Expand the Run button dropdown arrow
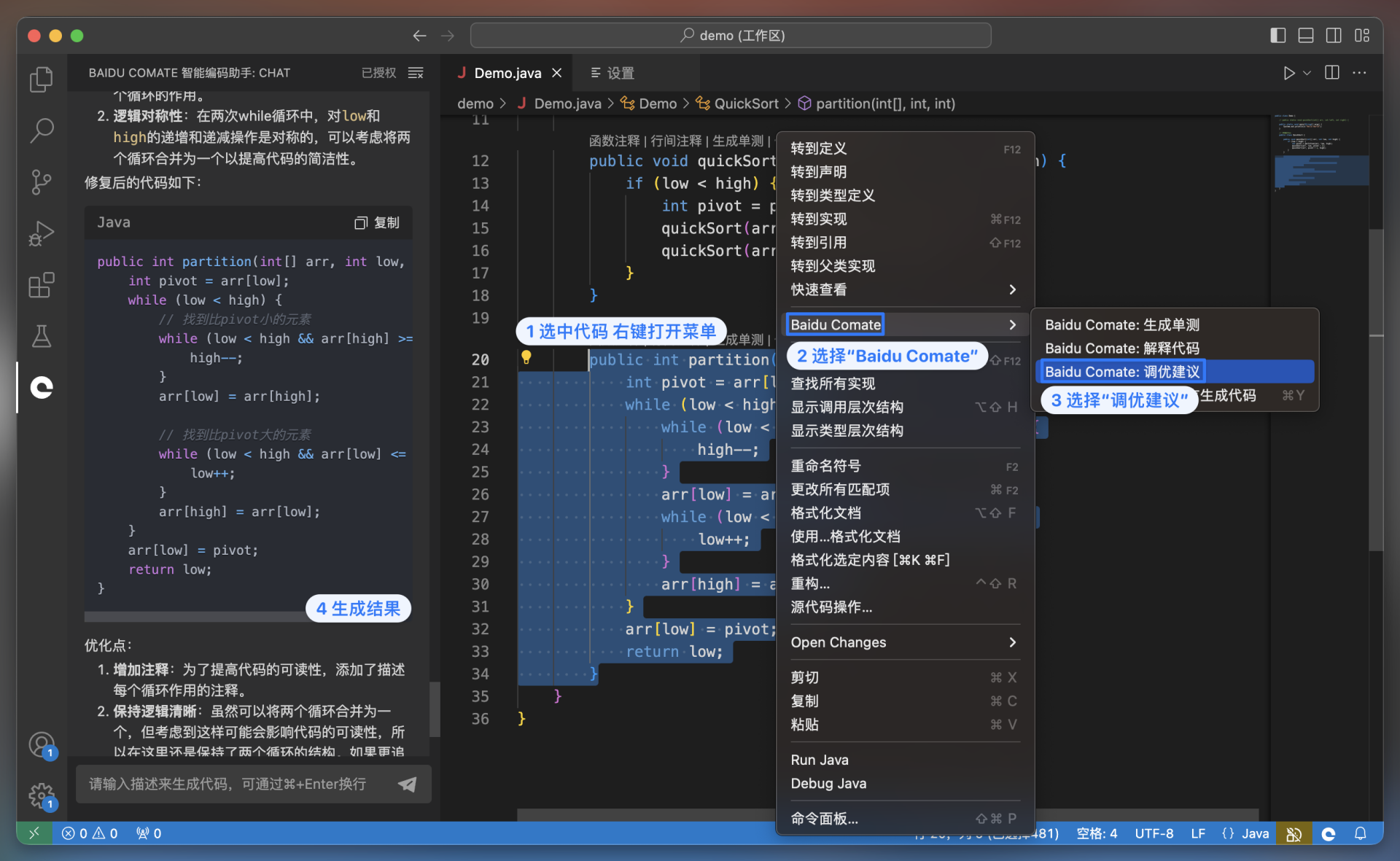The image size is (1400, 861). [x=1307, y=73]
